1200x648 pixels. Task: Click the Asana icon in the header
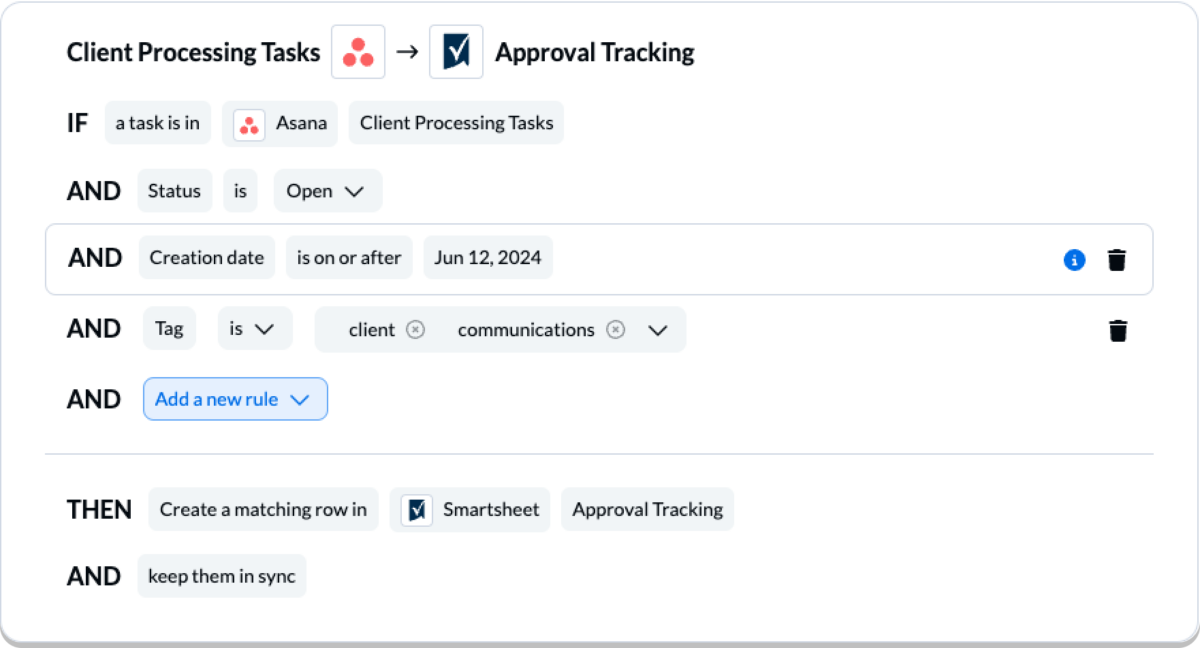[x=357, y=51]
